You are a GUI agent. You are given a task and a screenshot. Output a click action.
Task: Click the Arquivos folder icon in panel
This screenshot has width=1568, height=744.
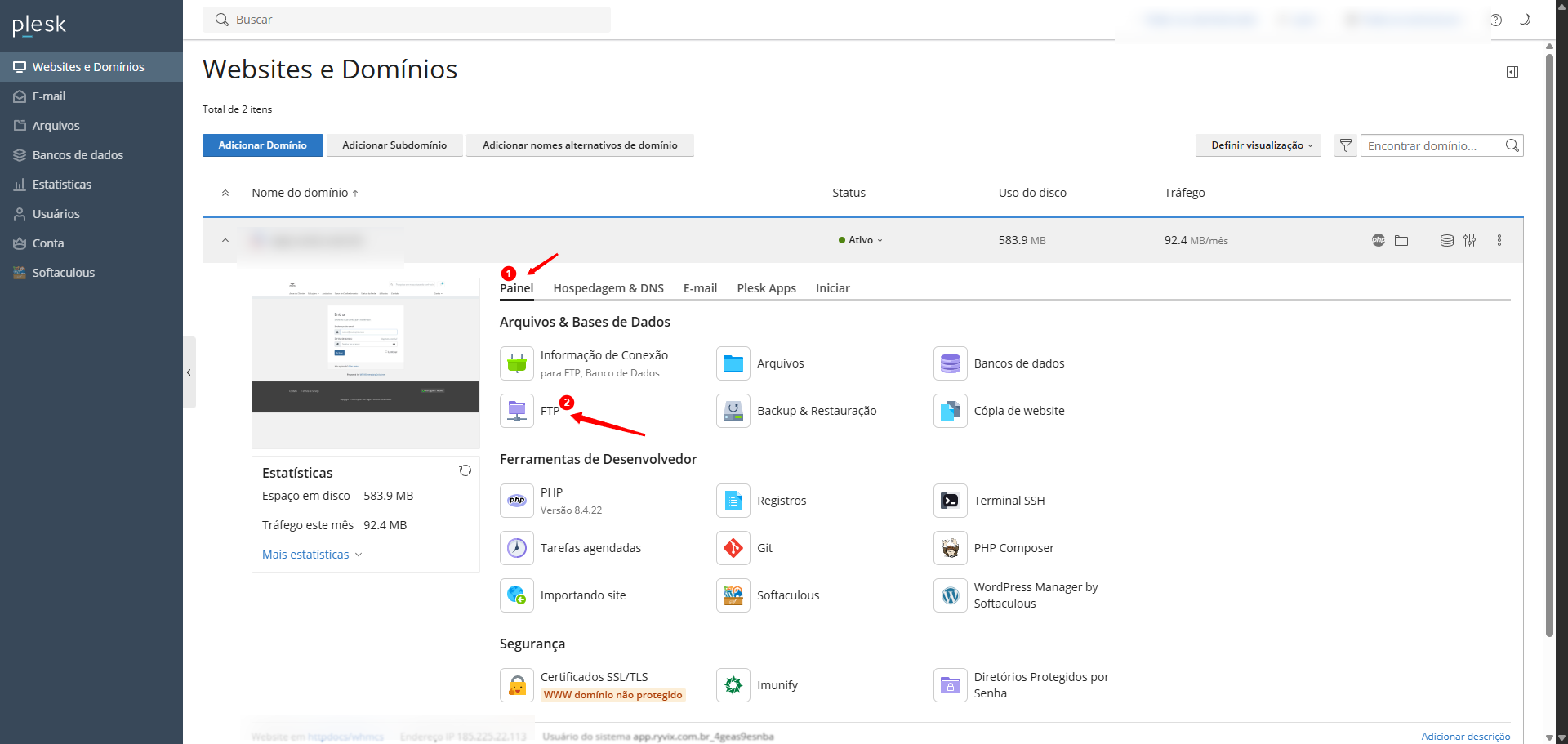click(x=733, y=363)
